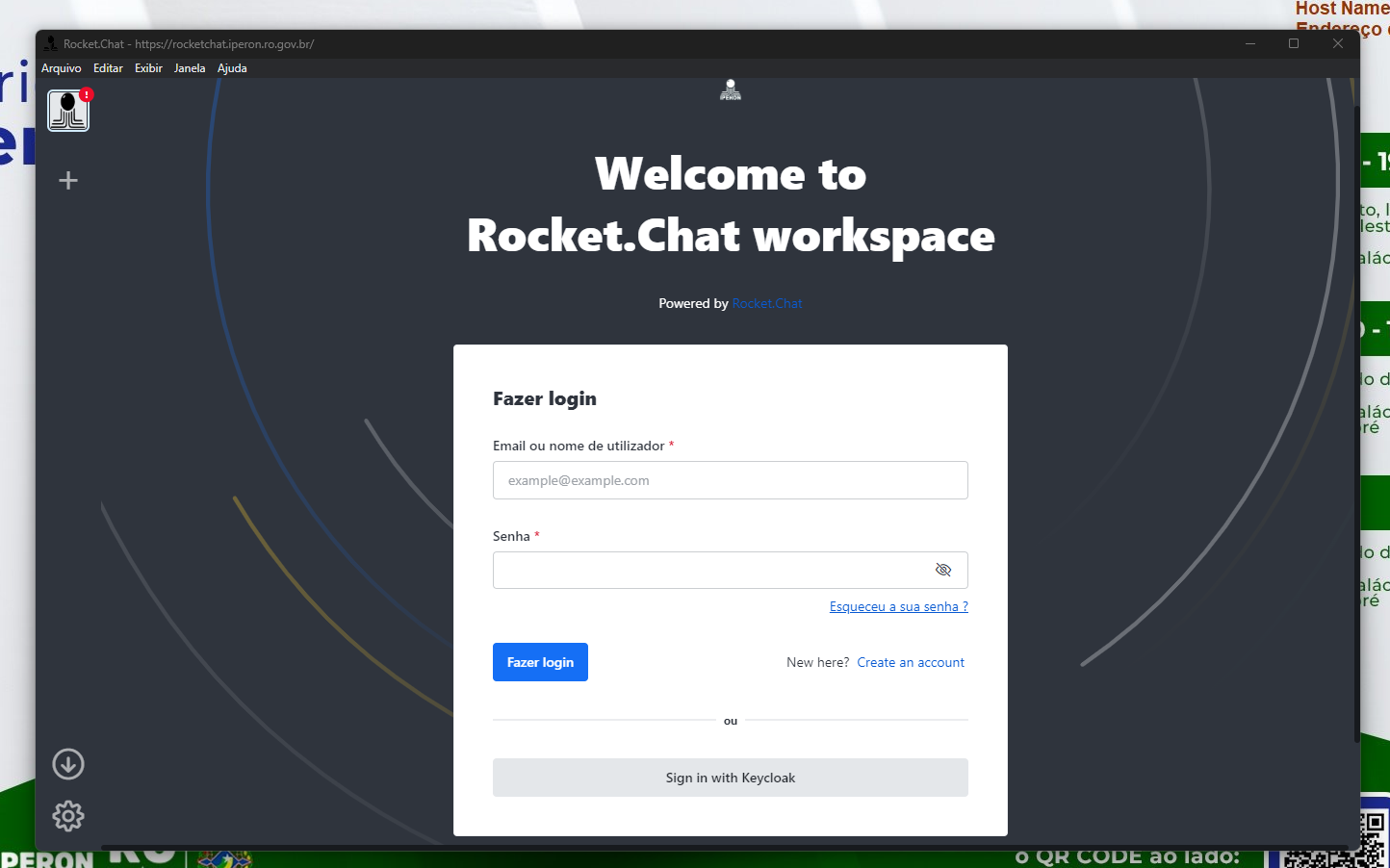Open the Ajuda menu
Image resolution: width=1390 pixels, height=868 pixels.
pos(232,68)
